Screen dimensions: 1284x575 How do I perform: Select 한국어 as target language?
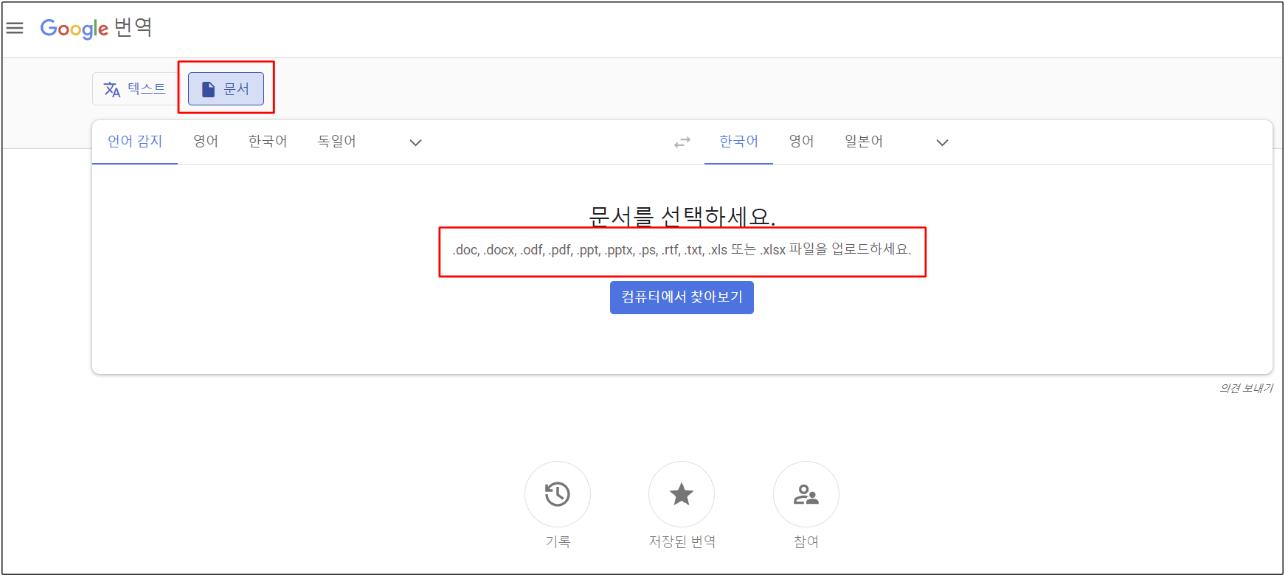pos(739,142)
